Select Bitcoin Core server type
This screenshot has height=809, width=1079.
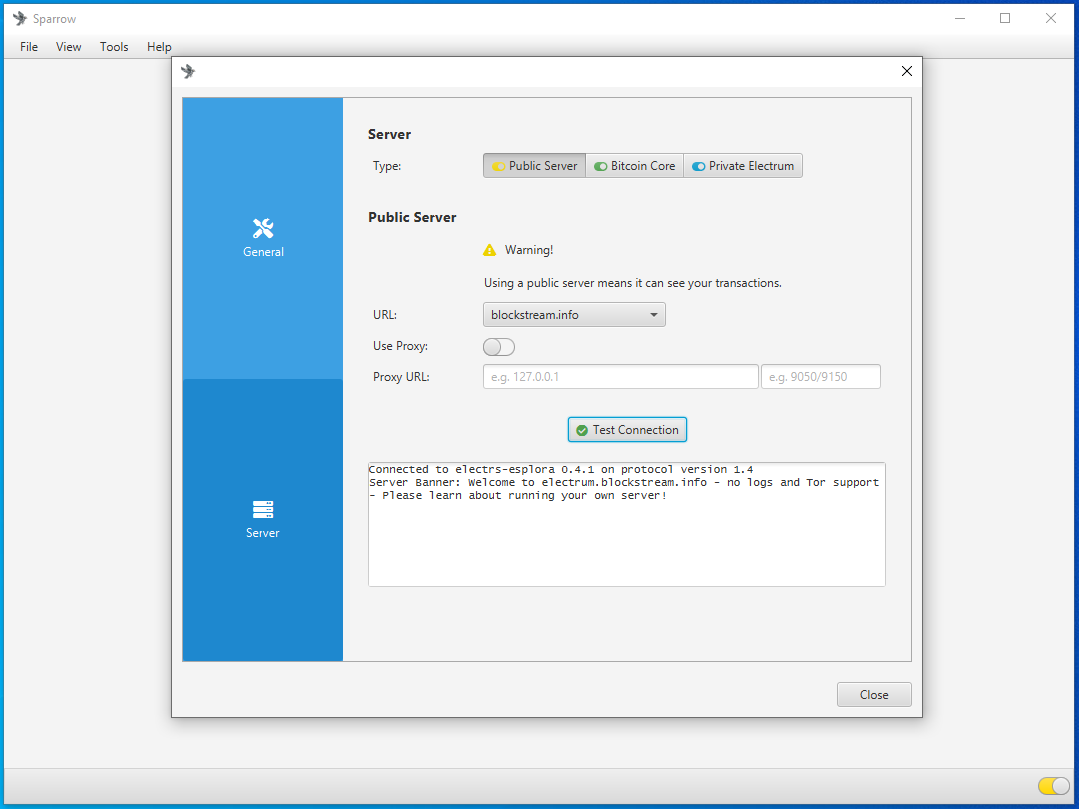[634, 166]
